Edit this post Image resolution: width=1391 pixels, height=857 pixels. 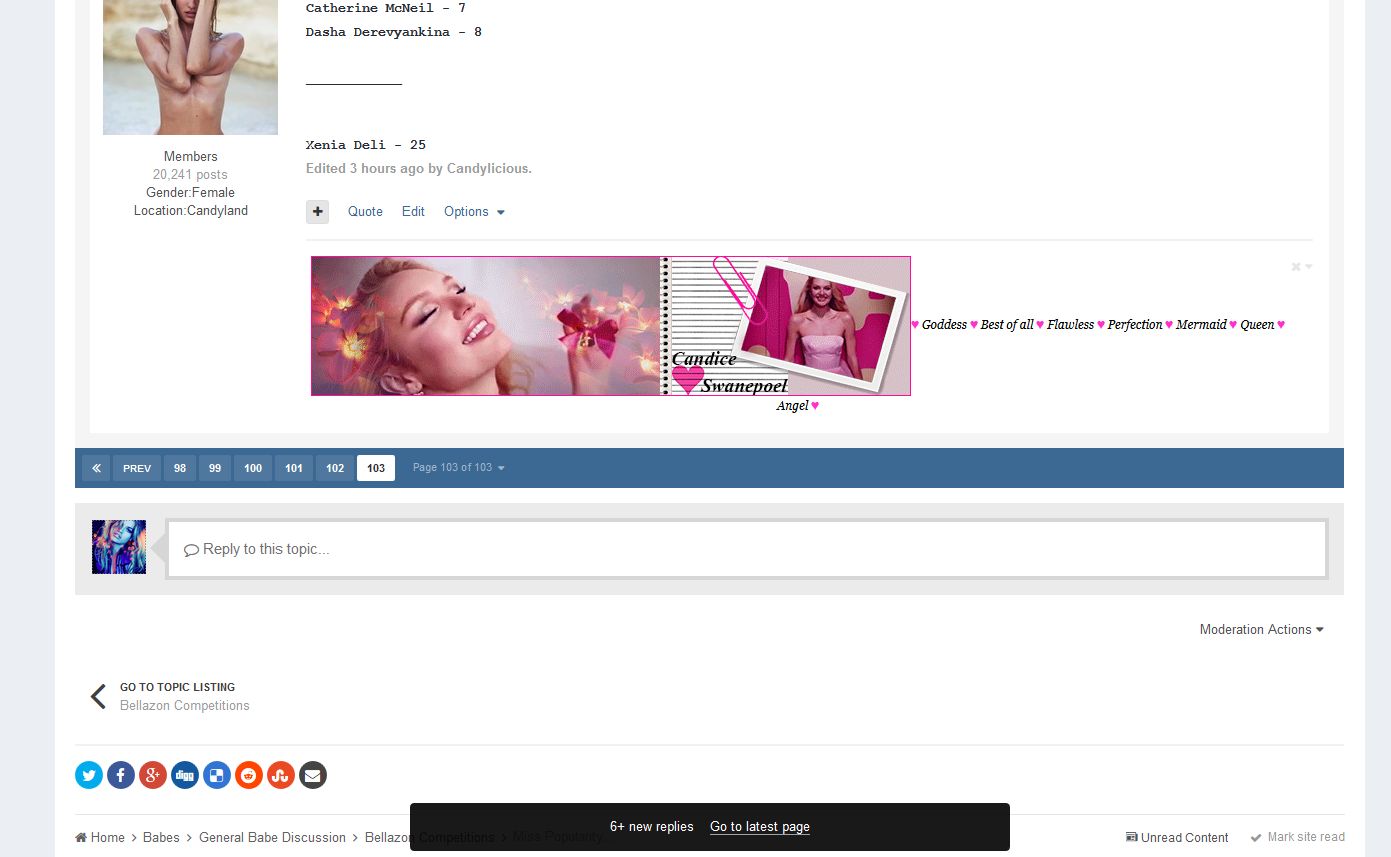tap(413, 212)
